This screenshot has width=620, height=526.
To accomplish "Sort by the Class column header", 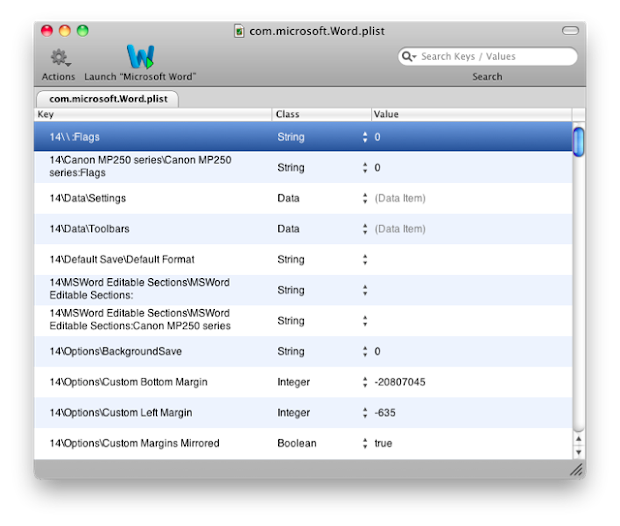I will click(321, 114).
